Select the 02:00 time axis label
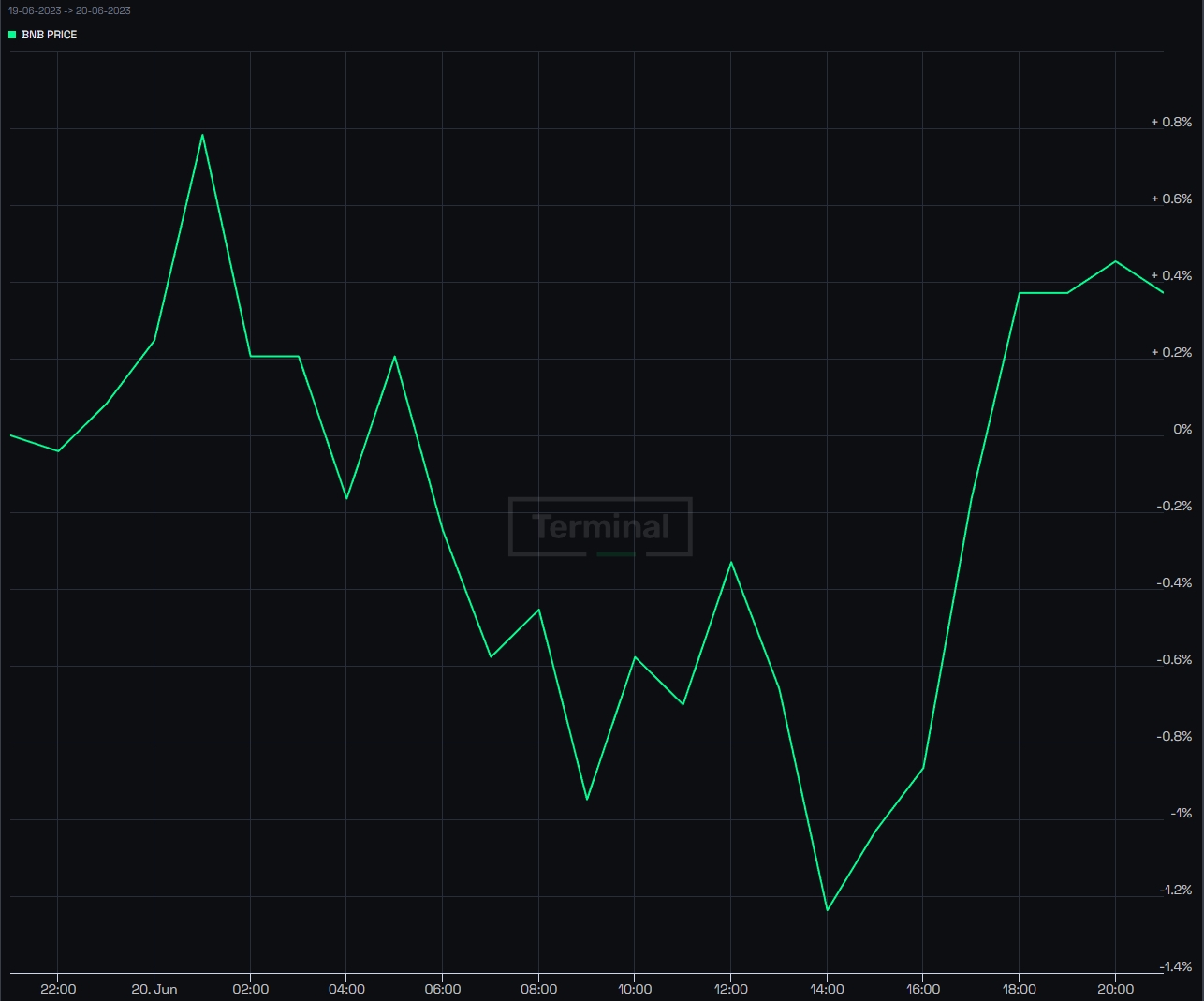The height and width of the screenshot is (1001, 1204). (x=251, y=989)
